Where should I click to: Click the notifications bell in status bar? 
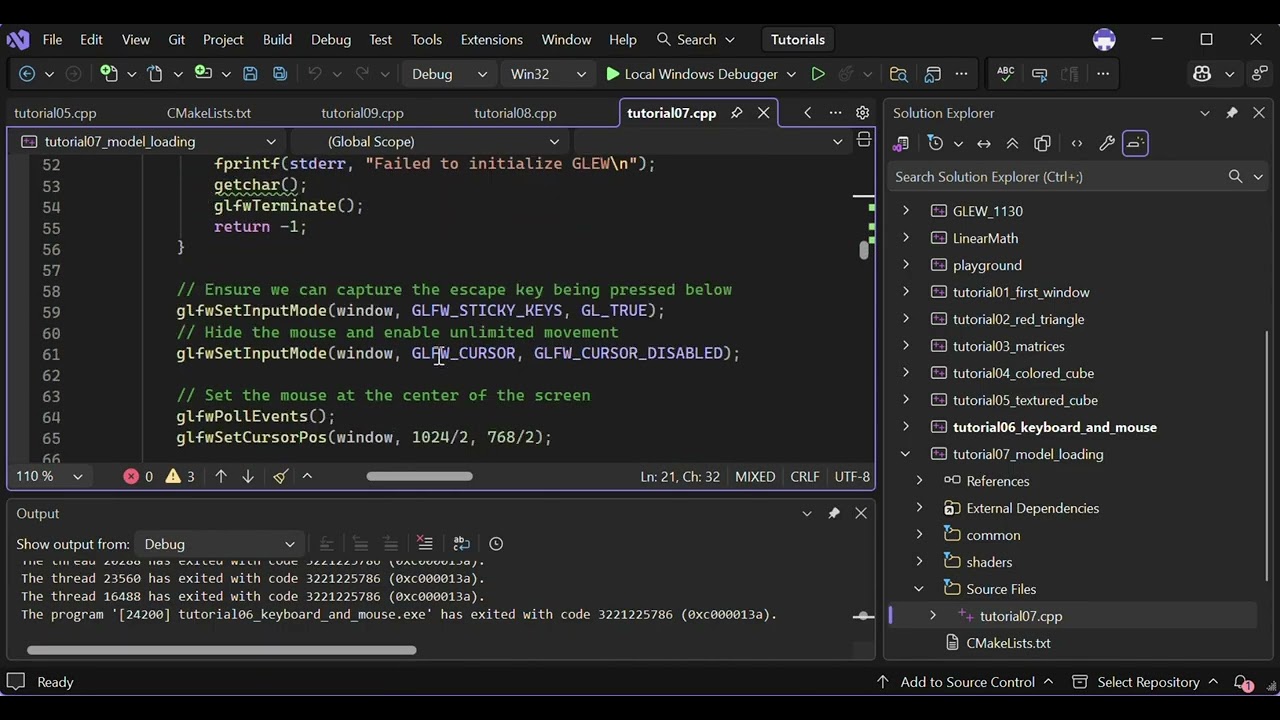point(1243,682)
